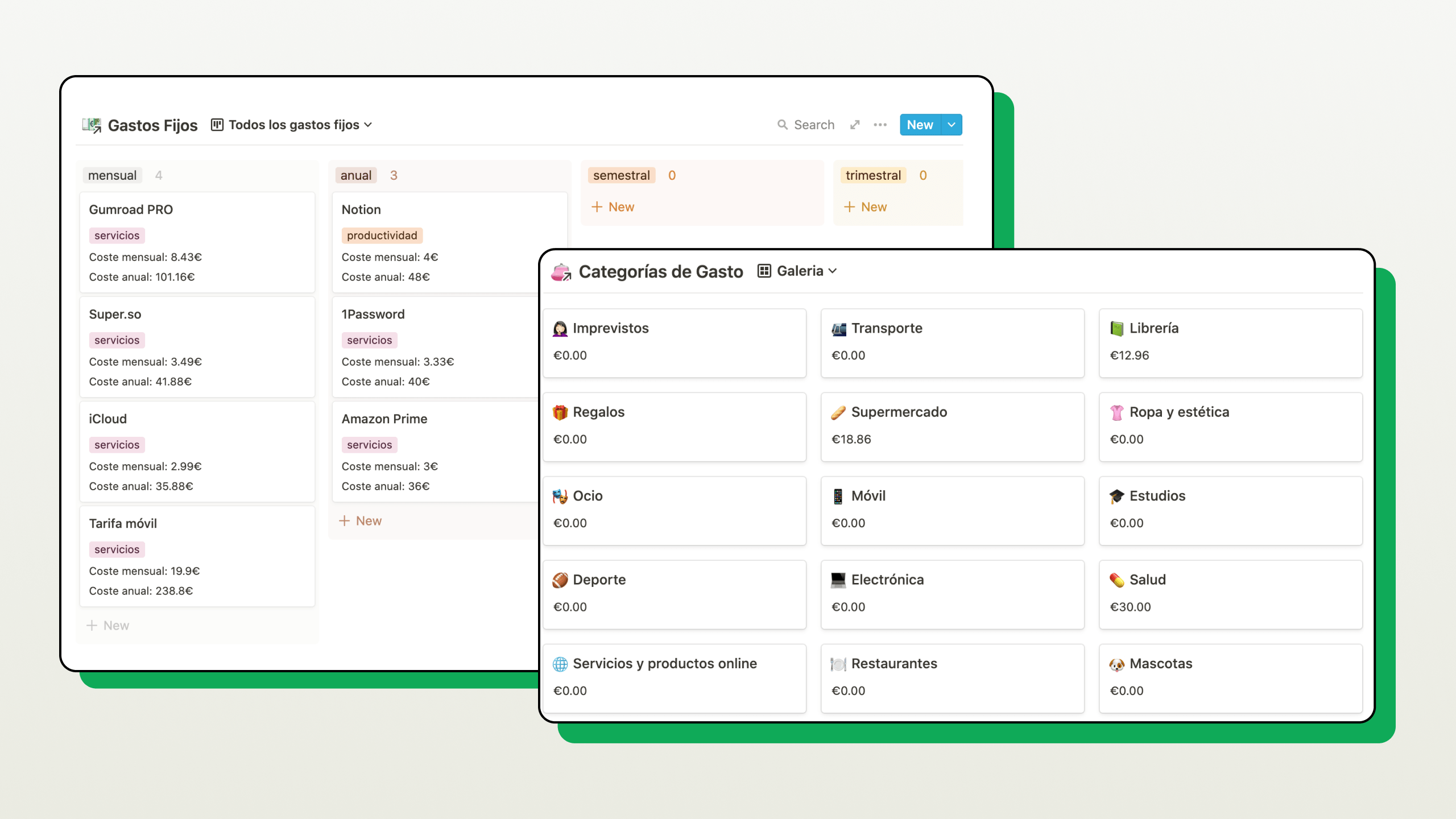Click the gallery grid icon beside Galeria
1456x819 pixels.
pyautogui.click(x=764, y=271)
